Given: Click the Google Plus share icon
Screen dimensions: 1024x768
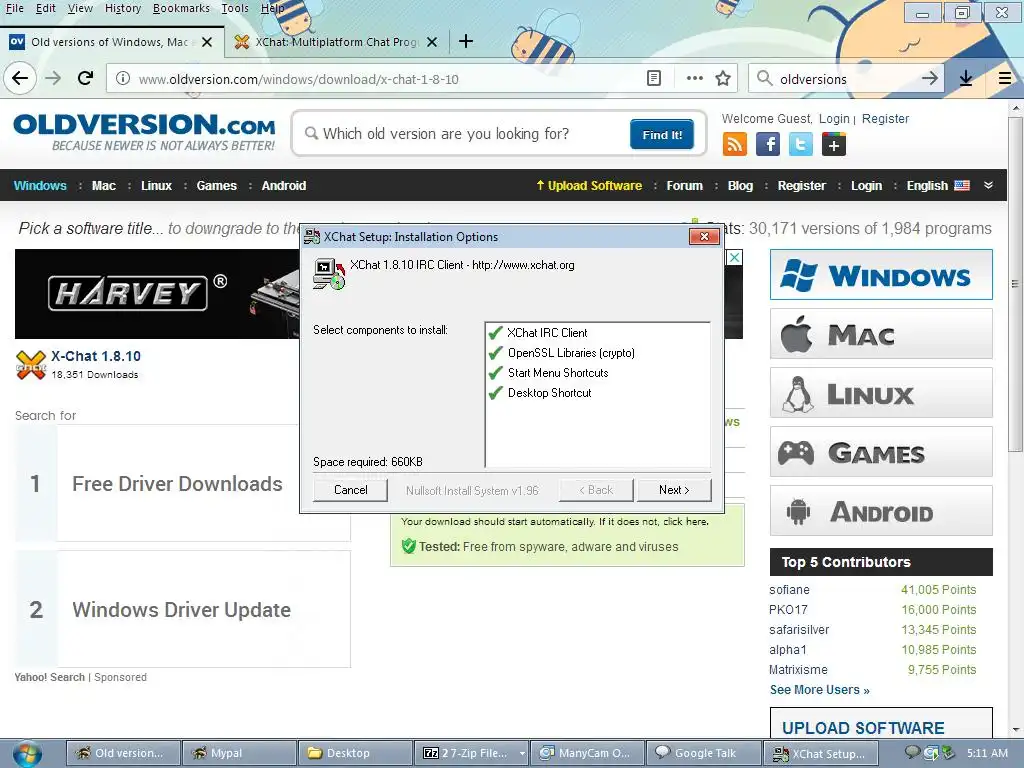Looking at the screenshot, I should pyautogui.click(x=834, y=144).
